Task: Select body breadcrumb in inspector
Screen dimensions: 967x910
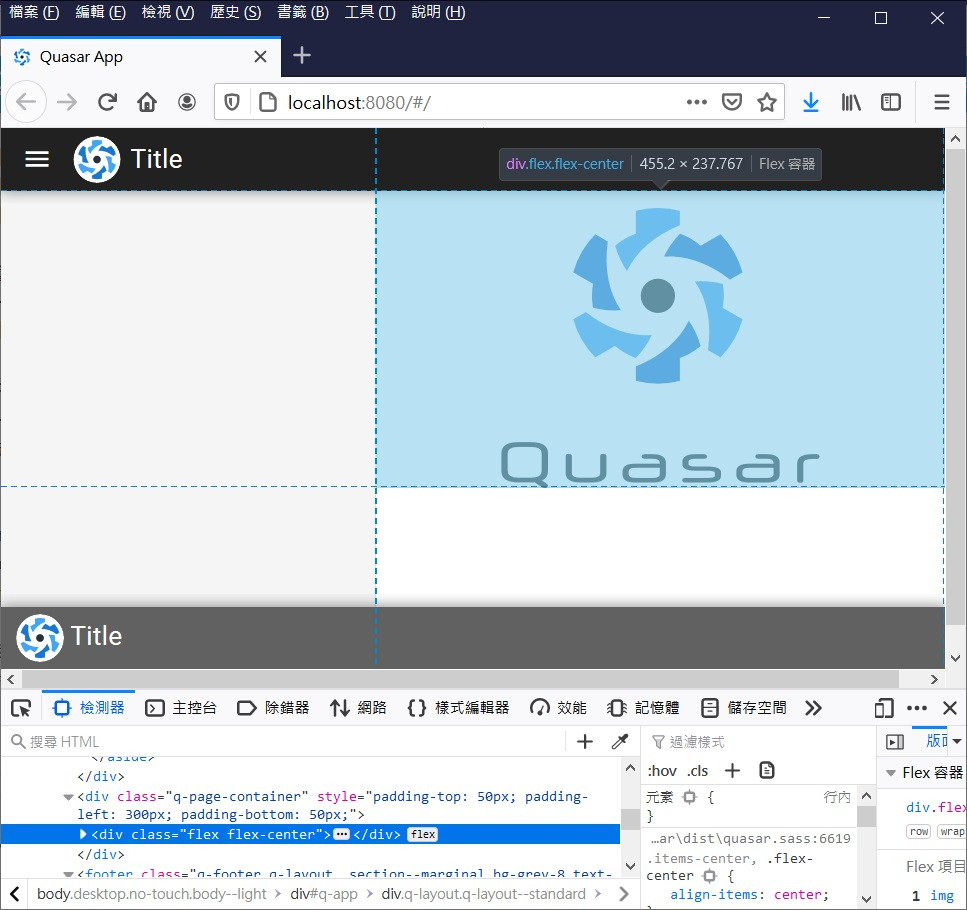Action: coord(152,895)
